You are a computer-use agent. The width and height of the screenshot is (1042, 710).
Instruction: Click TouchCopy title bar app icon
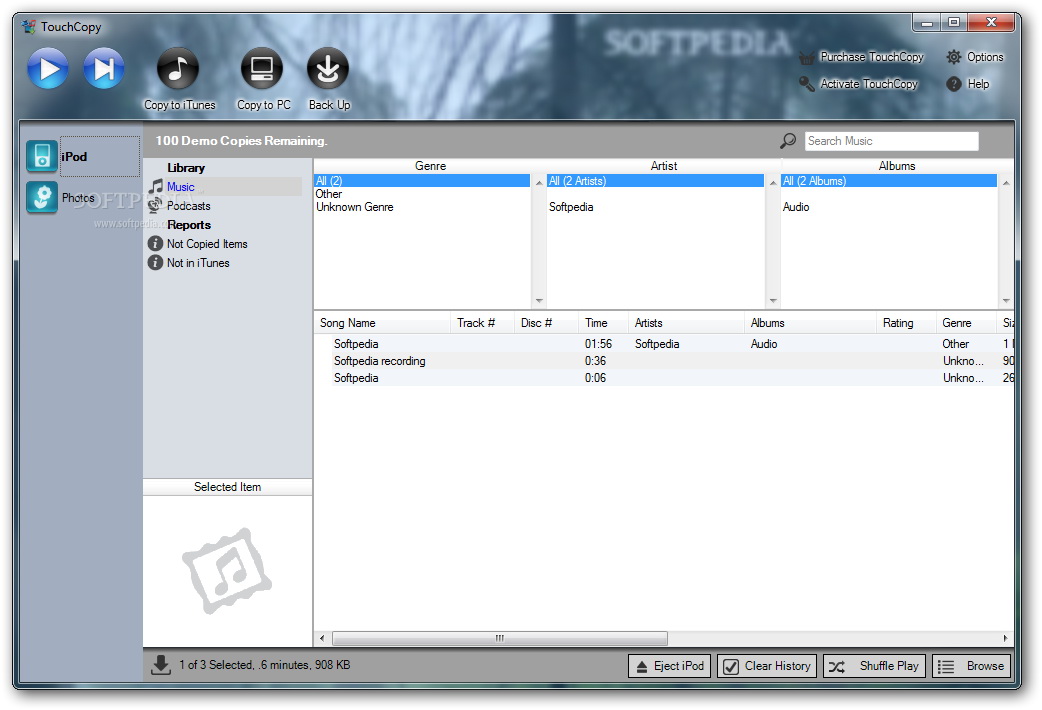[29, 27]
